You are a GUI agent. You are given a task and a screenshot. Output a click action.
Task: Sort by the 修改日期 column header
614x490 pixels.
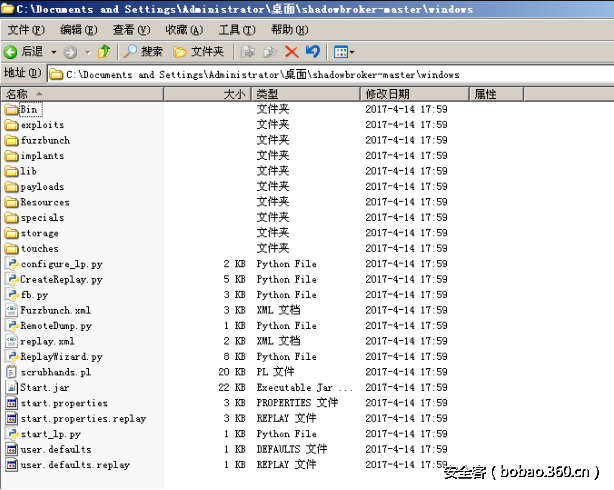tap(414, 94)
